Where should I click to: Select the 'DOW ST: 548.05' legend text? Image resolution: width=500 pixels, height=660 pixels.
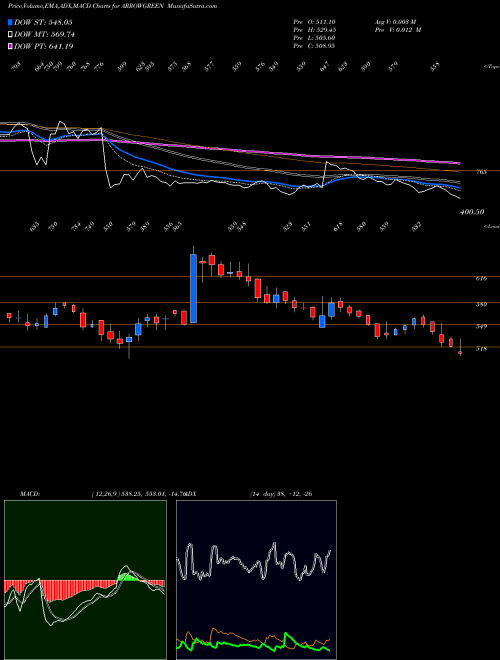point(43,22)
